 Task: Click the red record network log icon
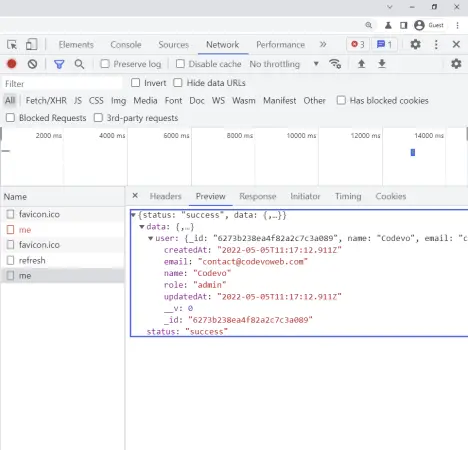(12, 64)
